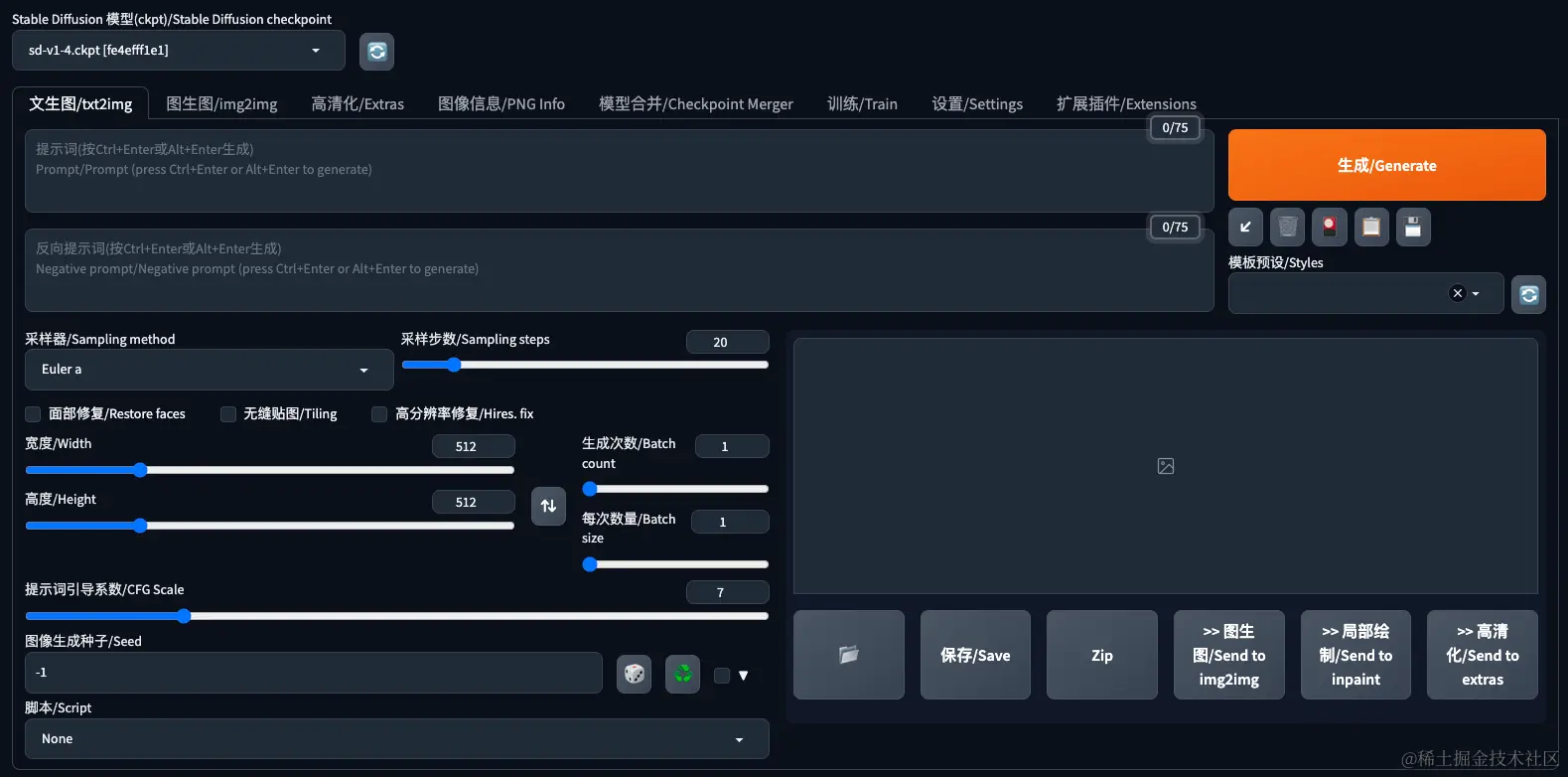Screen dimensions: 1568x777
Task: Apply selected styles using the clipboard icon
Action: [x=1371, y=228]
